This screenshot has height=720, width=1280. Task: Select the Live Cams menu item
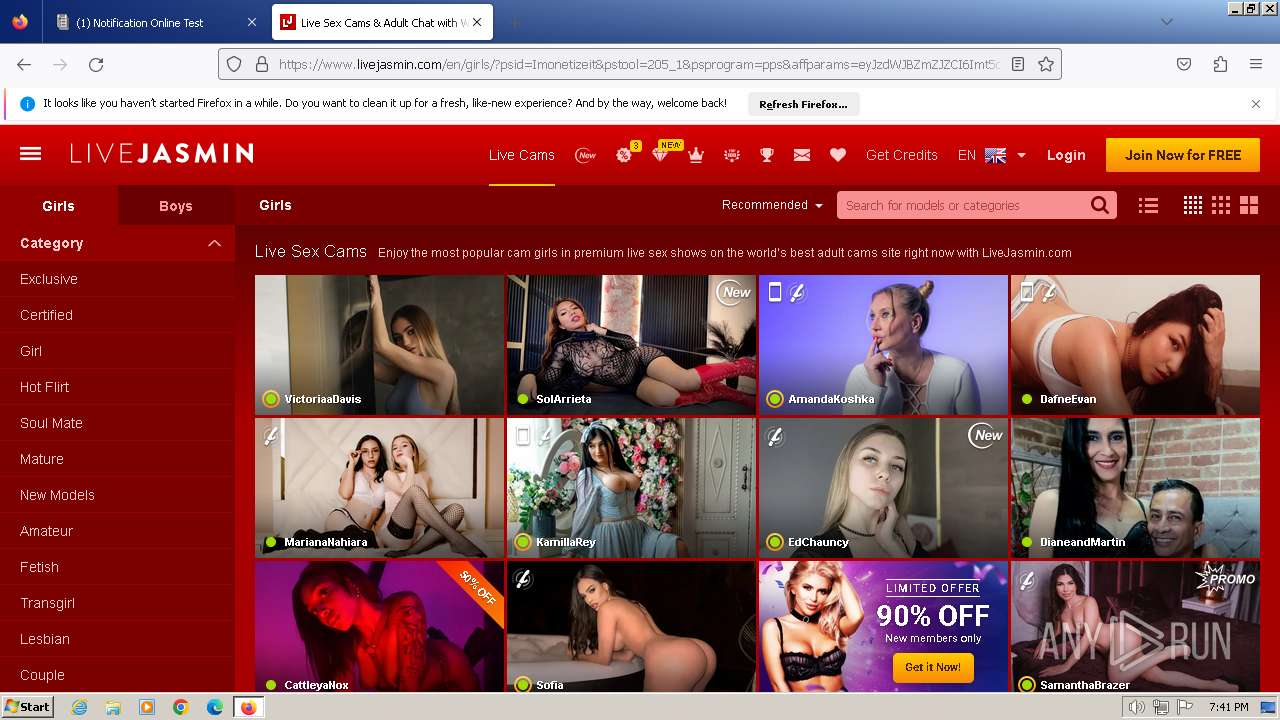point(522,155)
